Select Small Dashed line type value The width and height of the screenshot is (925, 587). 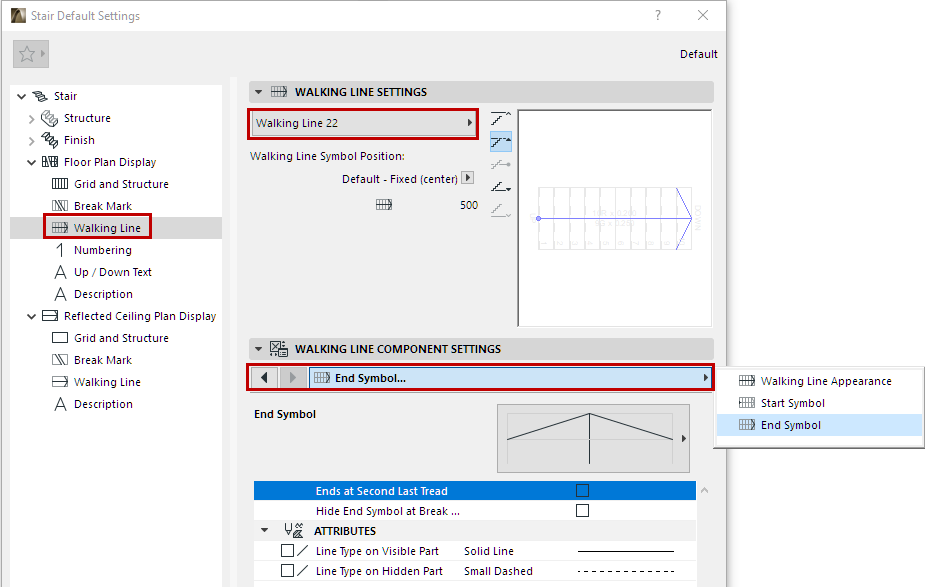pyautogui.click(x=498, y=571)
